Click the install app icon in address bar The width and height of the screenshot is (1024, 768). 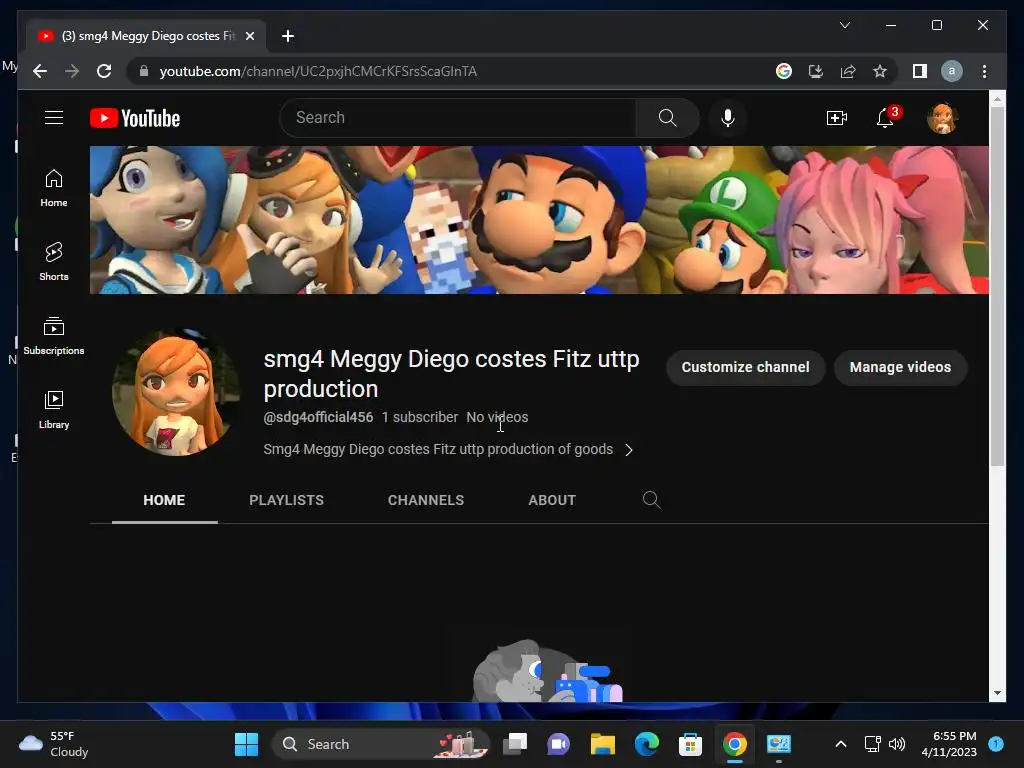[x=816, y=71]
